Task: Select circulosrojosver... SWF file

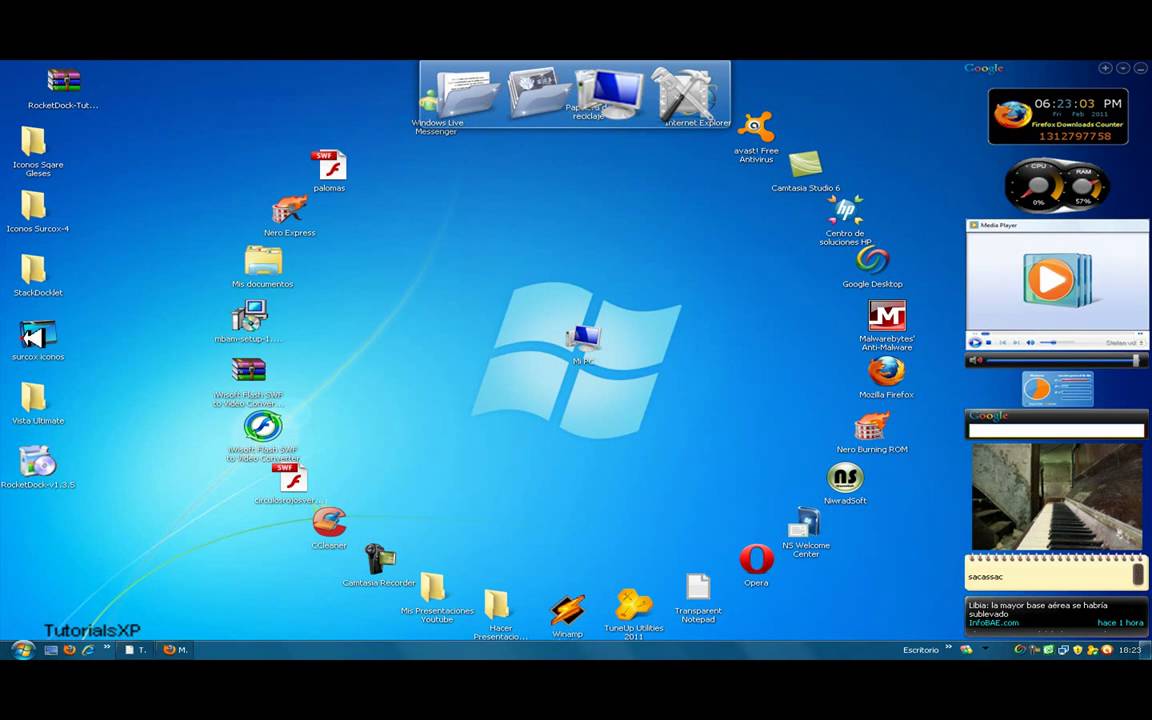Action: click(x=289, y=478)
